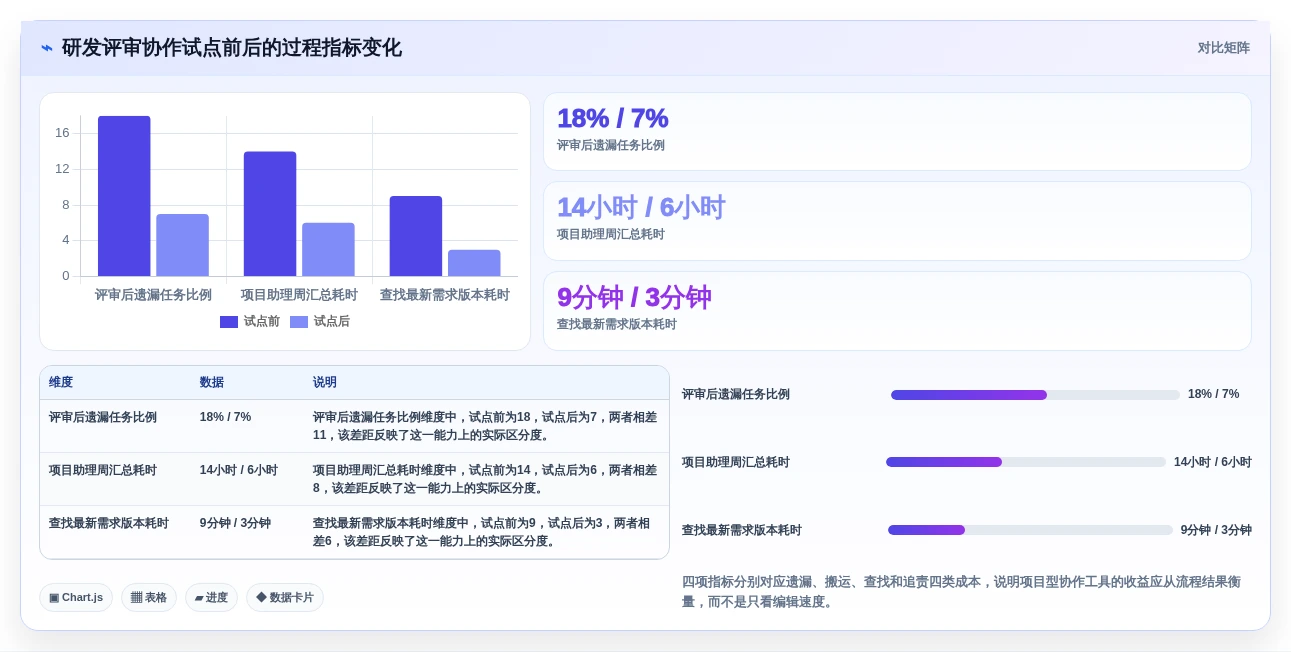This screenshot has height=652, width=1291.
Task: Click the 试点后 bar for 项目助理周汇总耗时
Action: pyautogui.click(x=328, y=249)
